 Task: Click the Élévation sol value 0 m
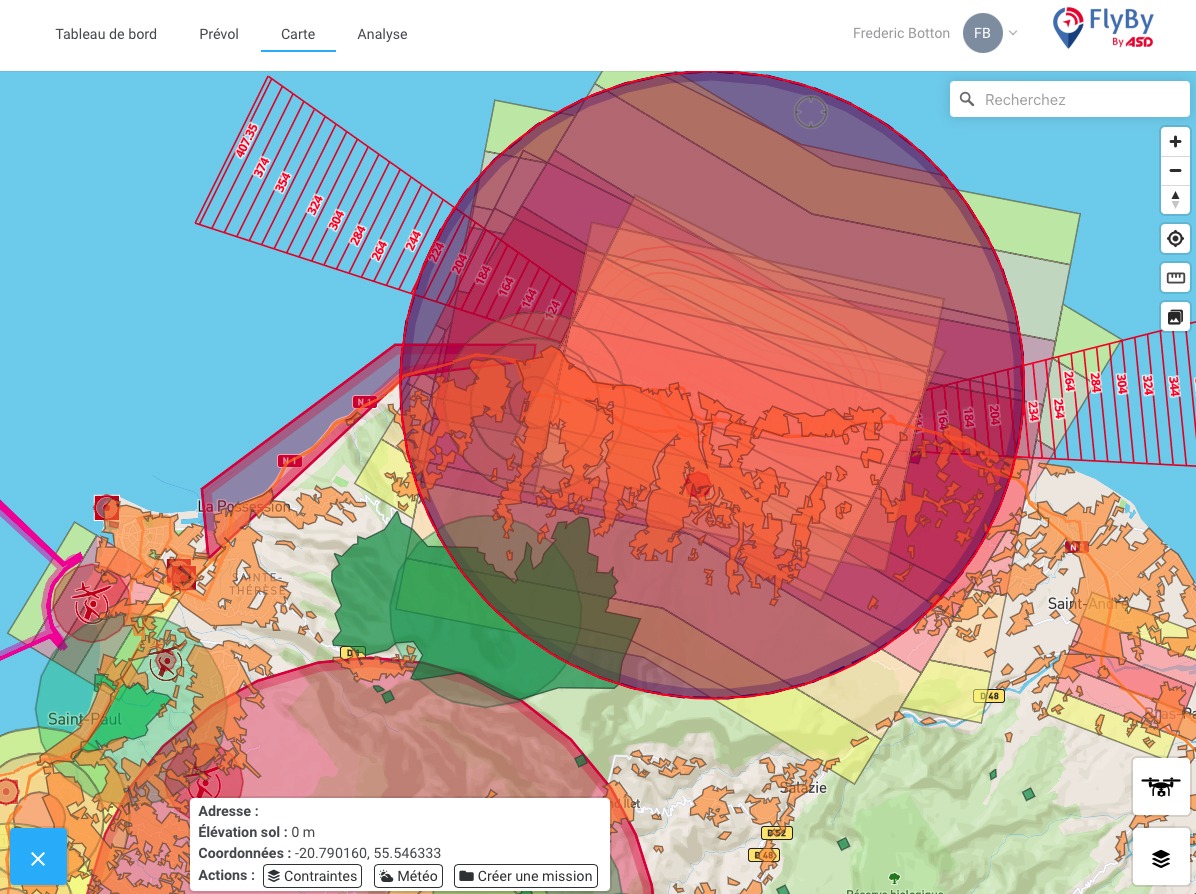point(303,832)
